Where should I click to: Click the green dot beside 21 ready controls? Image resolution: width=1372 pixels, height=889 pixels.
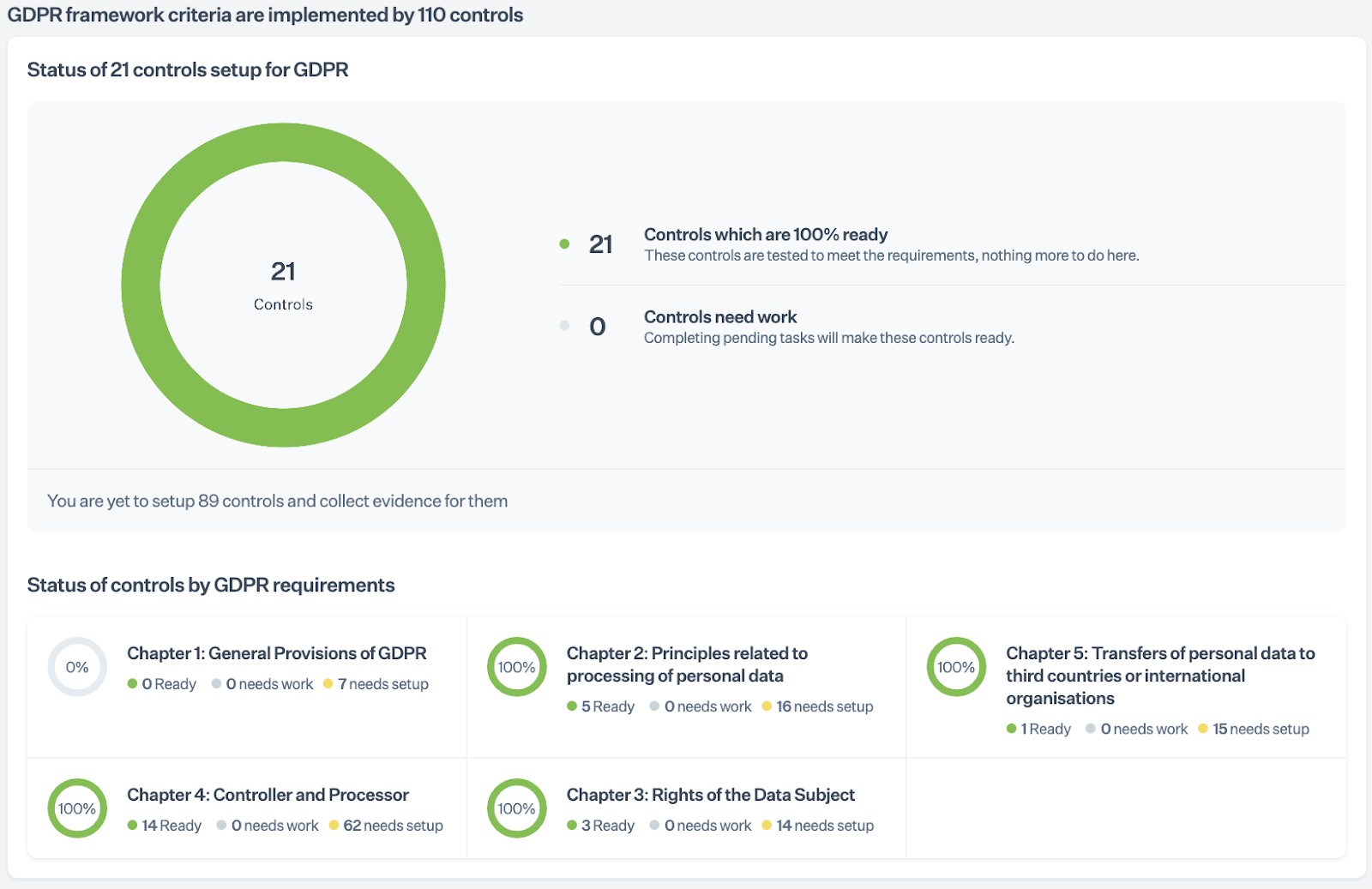coord(564,243)
